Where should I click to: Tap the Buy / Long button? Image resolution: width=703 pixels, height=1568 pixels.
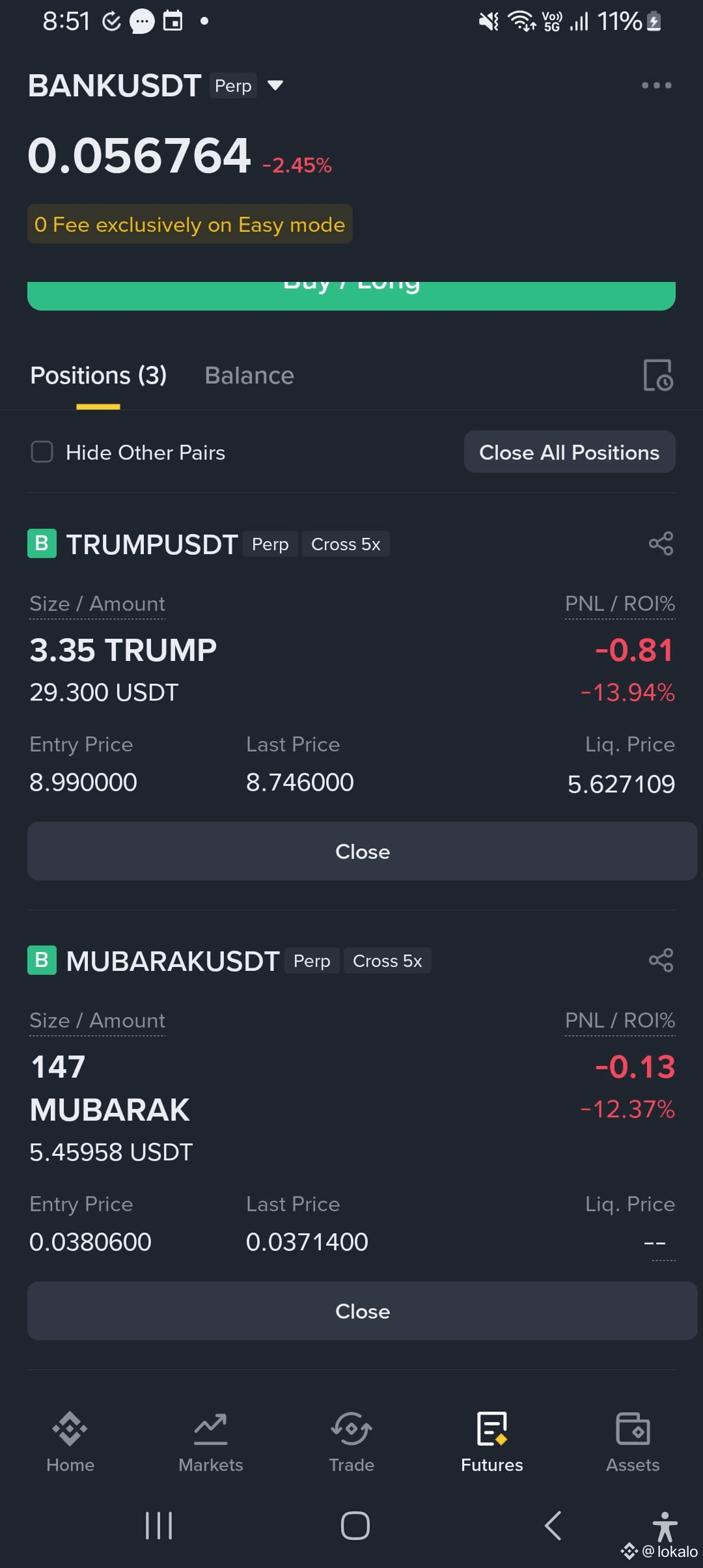[x=351, y=296]
